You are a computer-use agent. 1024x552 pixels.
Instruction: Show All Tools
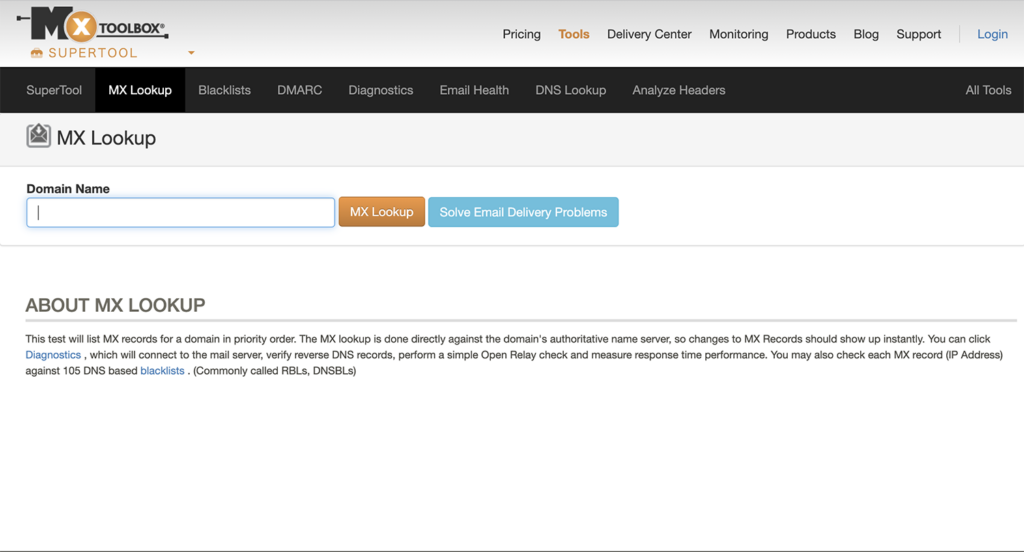(988, 90)
